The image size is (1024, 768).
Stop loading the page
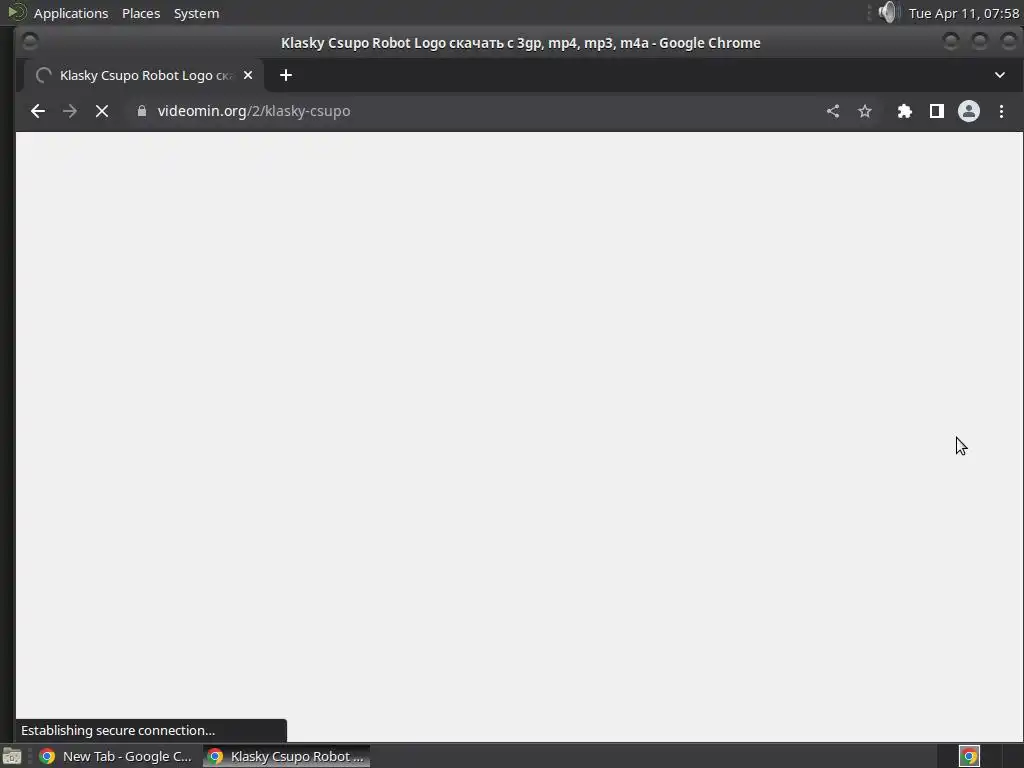click(x=102, y=111)
